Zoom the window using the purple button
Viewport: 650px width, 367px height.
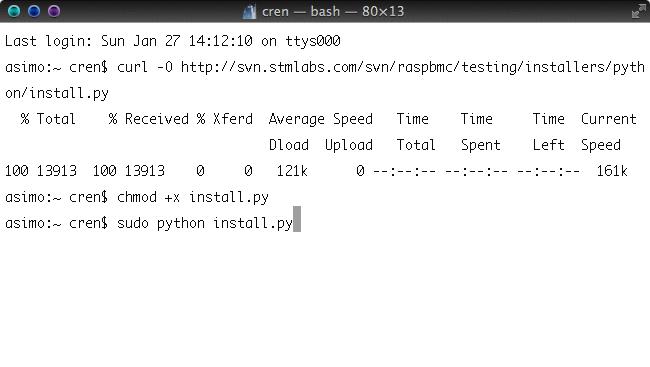[54, 11]
